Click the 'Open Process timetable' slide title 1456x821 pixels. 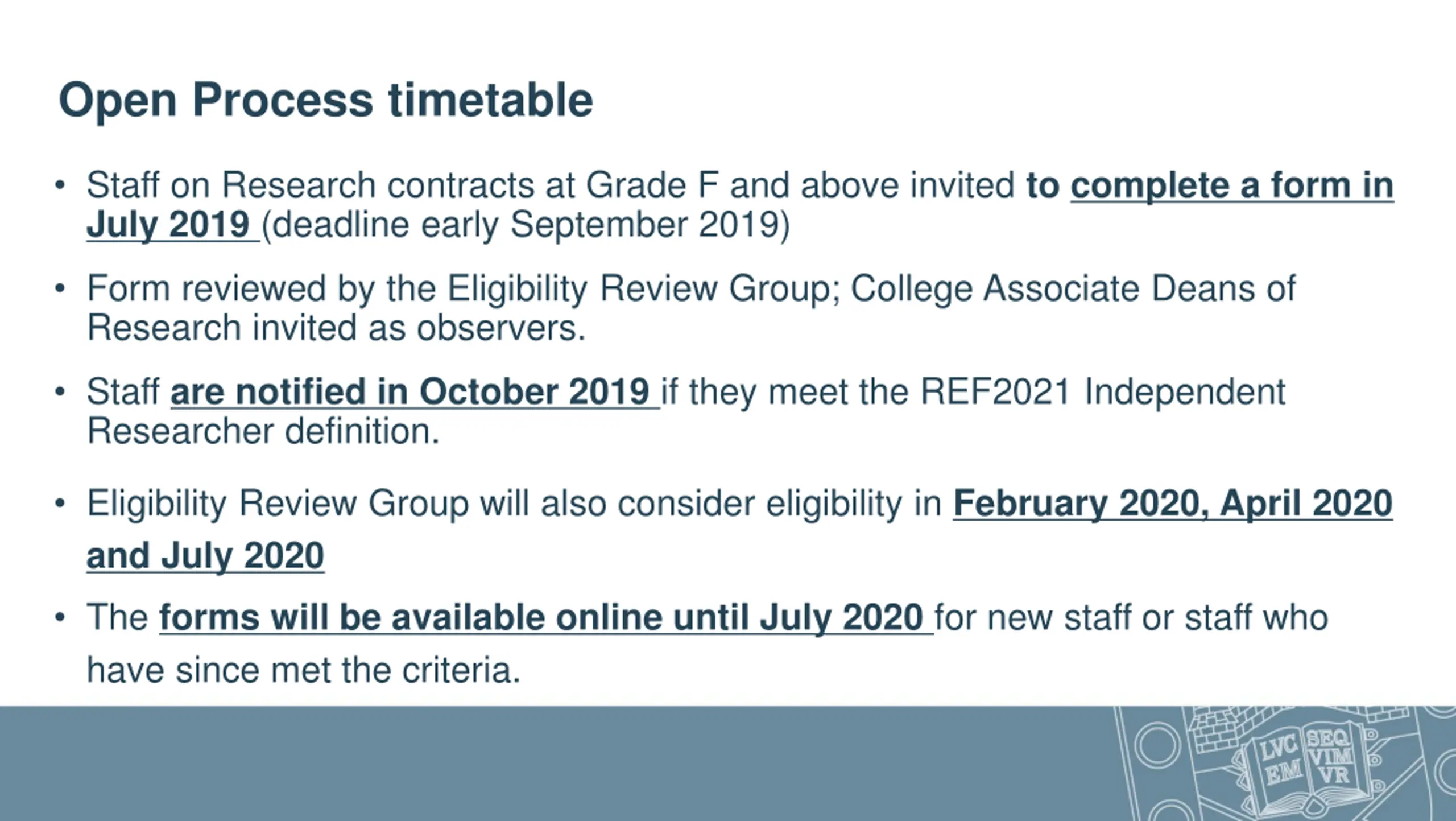click(x=326, y=100)
